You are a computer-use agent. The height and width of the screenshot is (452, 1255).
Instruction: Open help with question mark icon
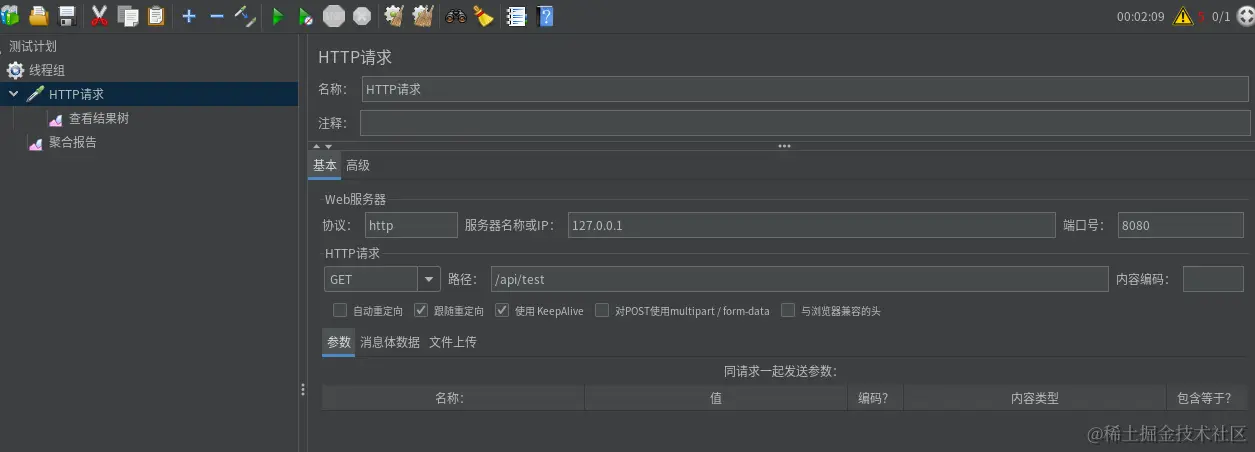pos(545,16)
